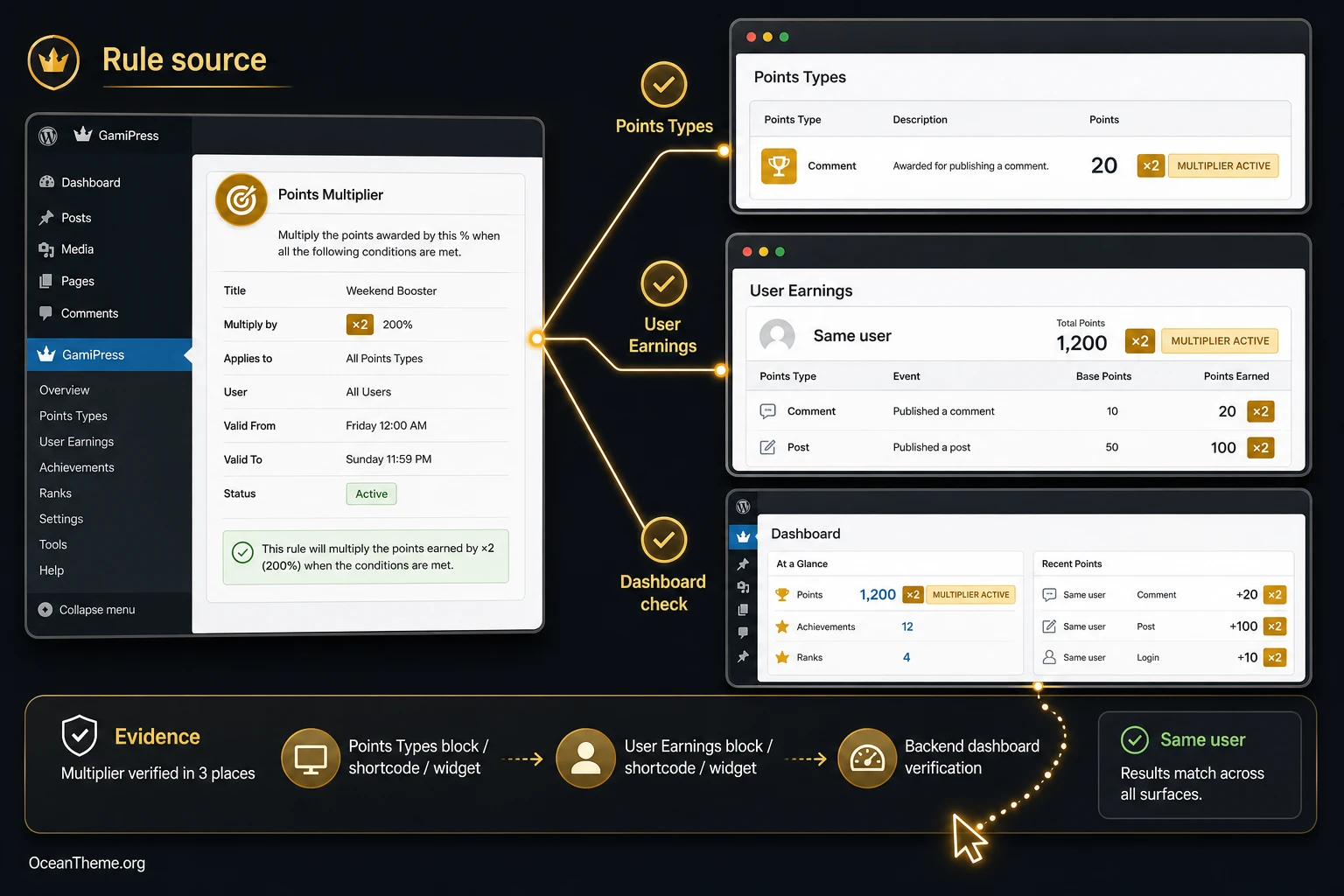Open the Tools submenu link
Screen dimensions: 1344x896
pyautogui.click(x=52, y=544)
